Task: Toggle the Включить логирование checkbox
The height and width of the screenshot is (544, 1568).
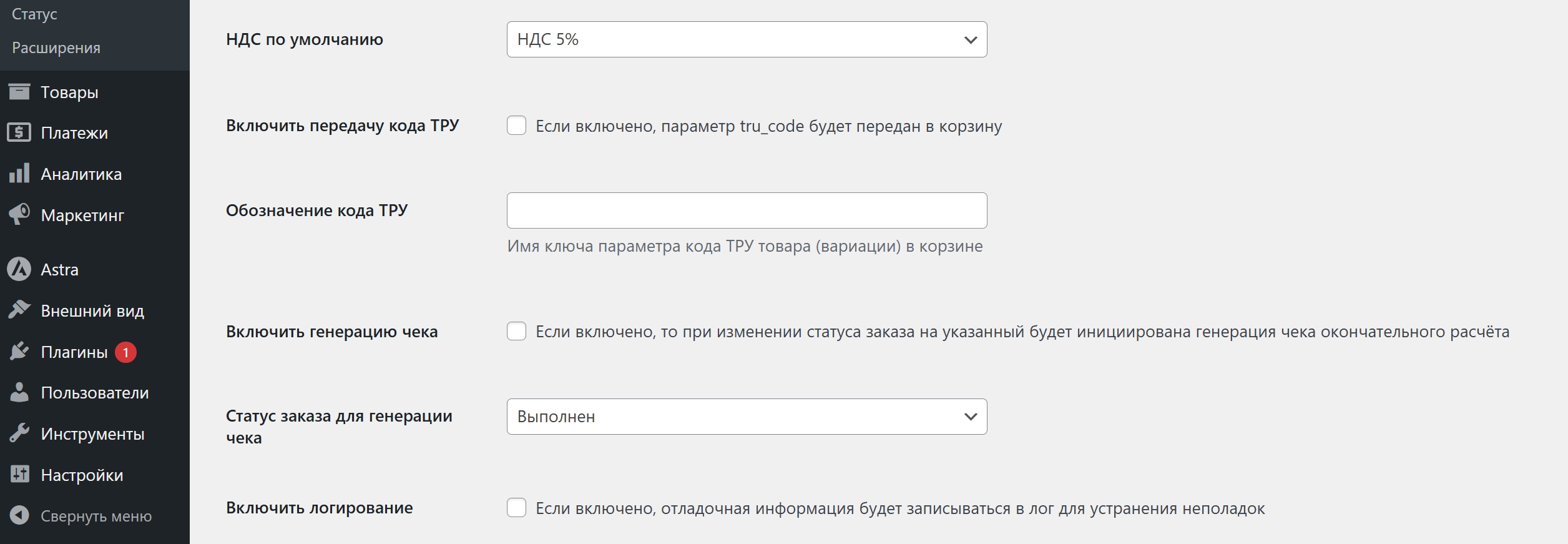Action: (x=516, y=508)
